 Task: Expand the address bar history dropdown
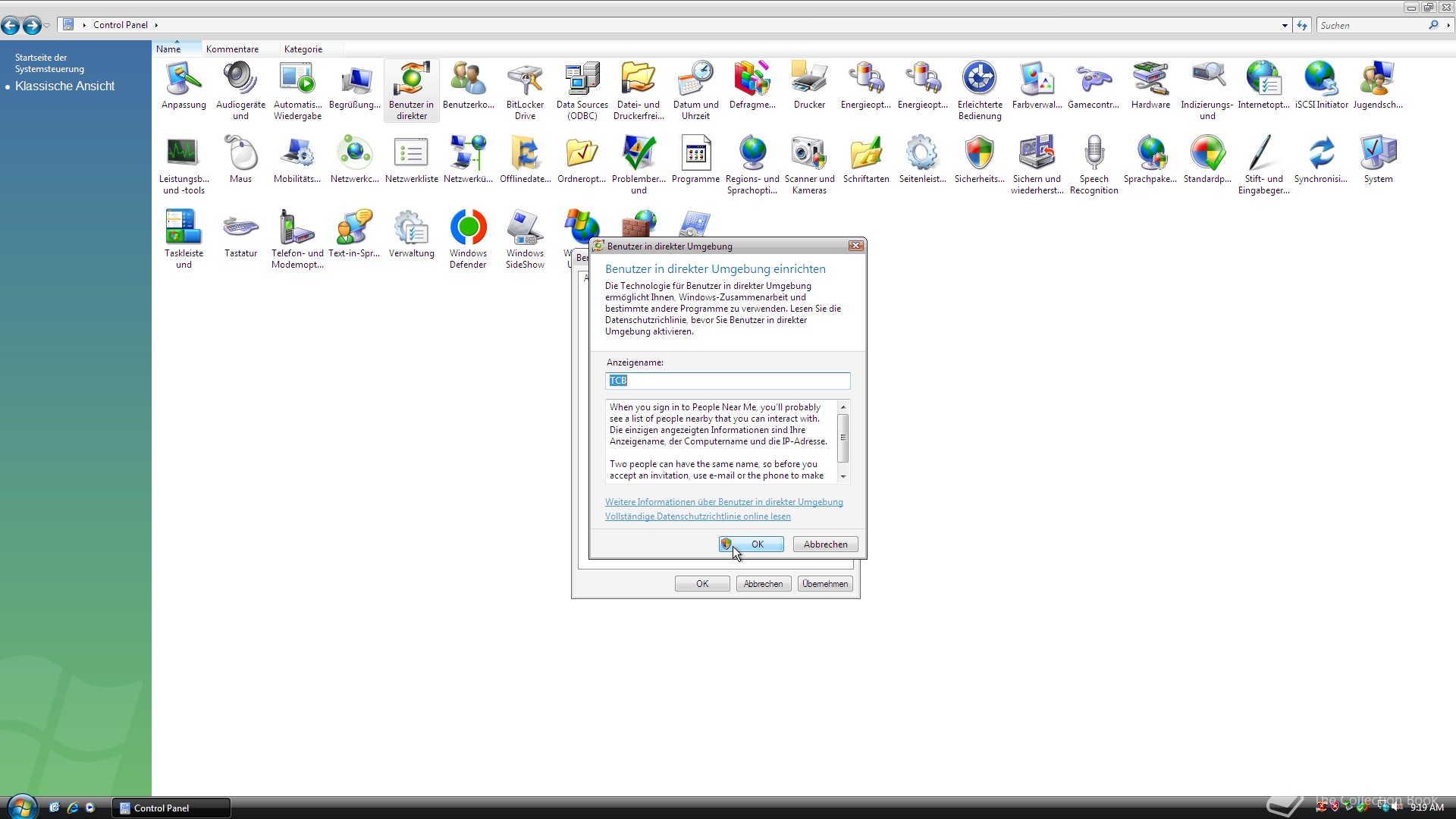(1285, 26)
